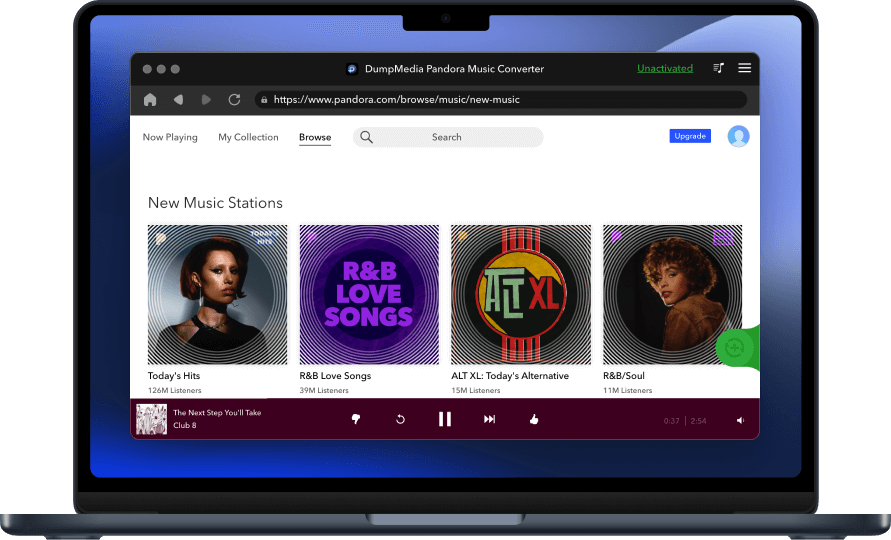Replay the current track
The image size is (891, 540).
[x=400, y=419]
